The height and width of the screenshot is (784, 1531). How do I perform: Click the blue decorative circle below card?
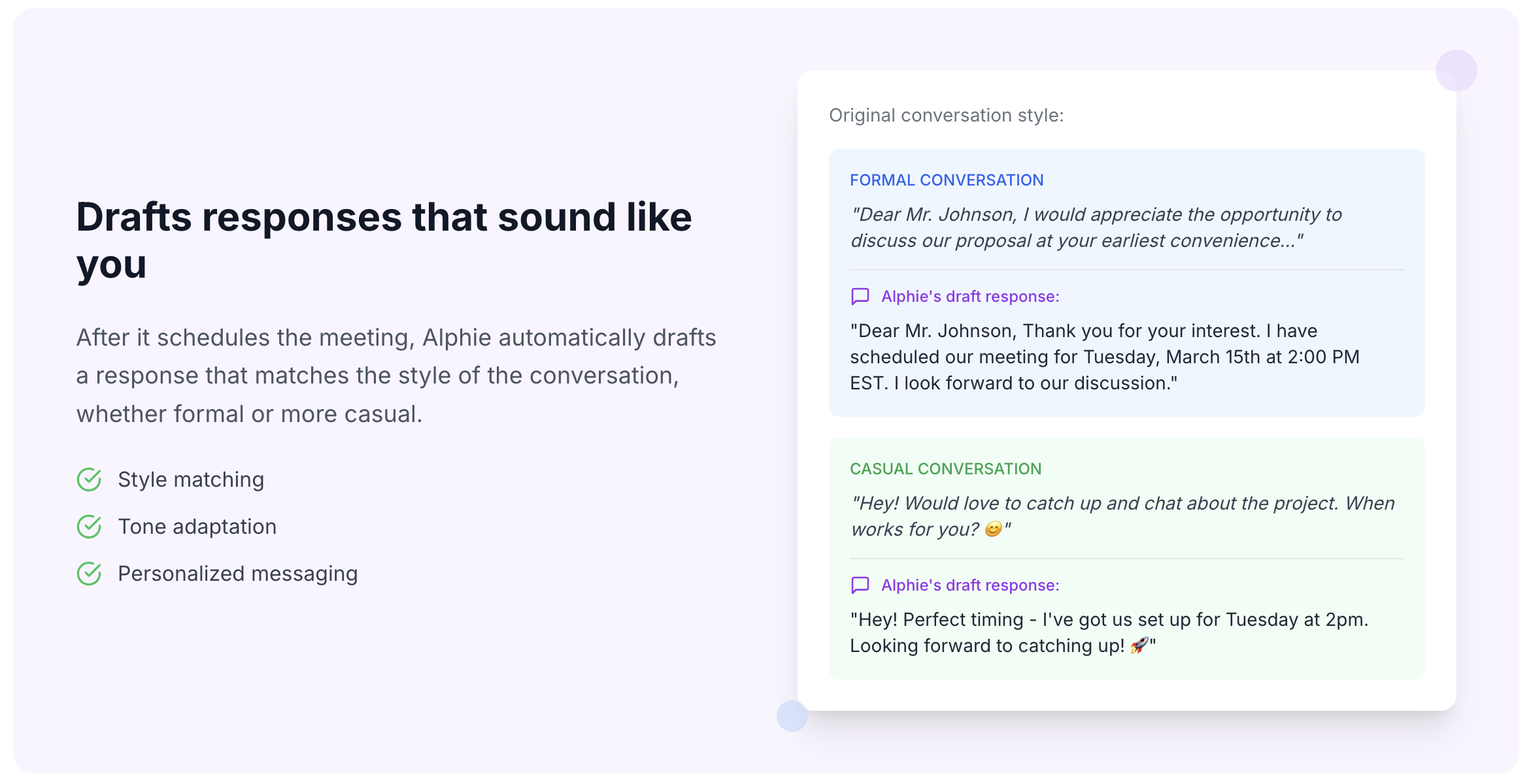(x=792, y=716)
